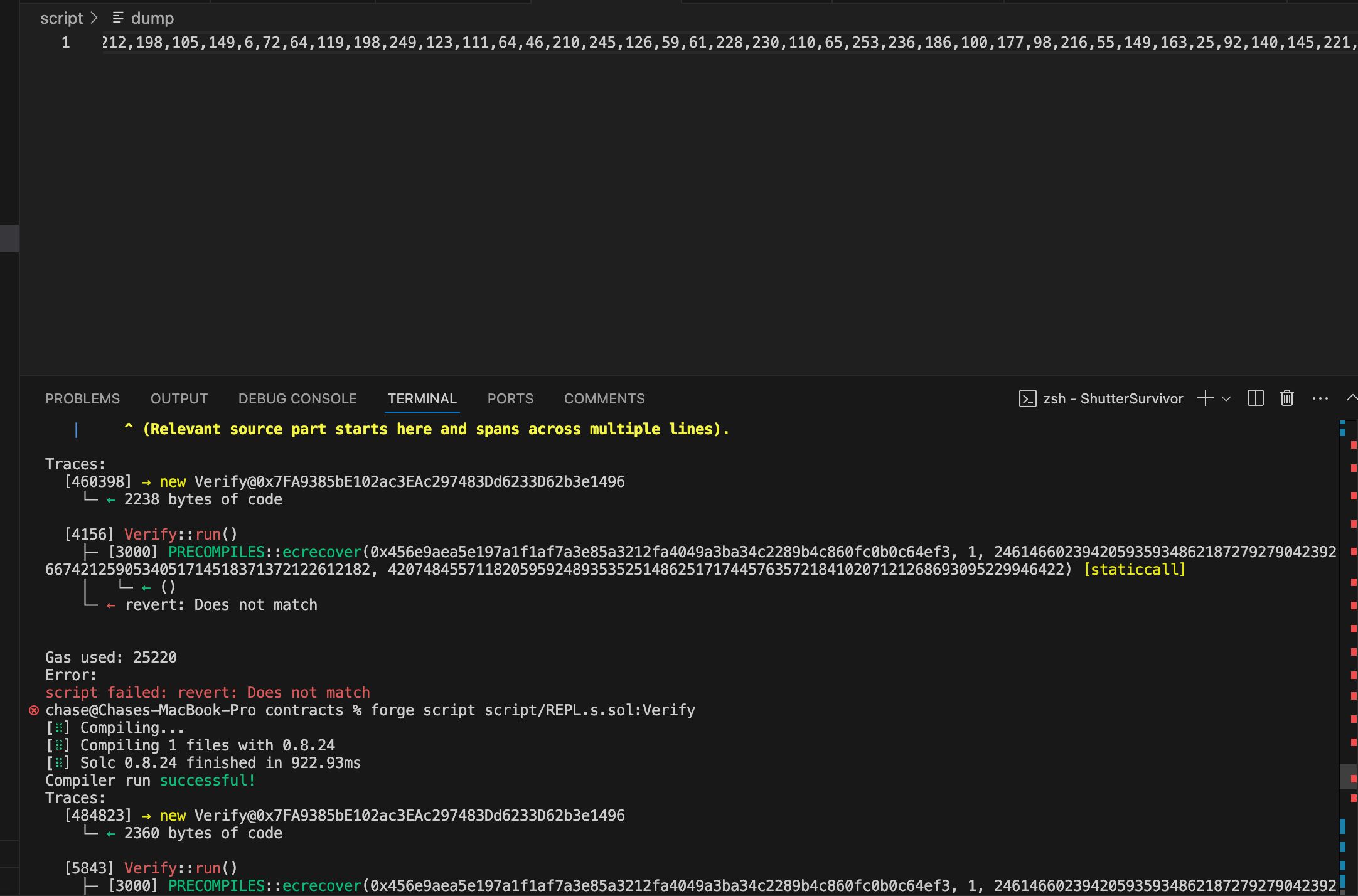Open the DEBUG CONSOLE tab

click(297, 398)
